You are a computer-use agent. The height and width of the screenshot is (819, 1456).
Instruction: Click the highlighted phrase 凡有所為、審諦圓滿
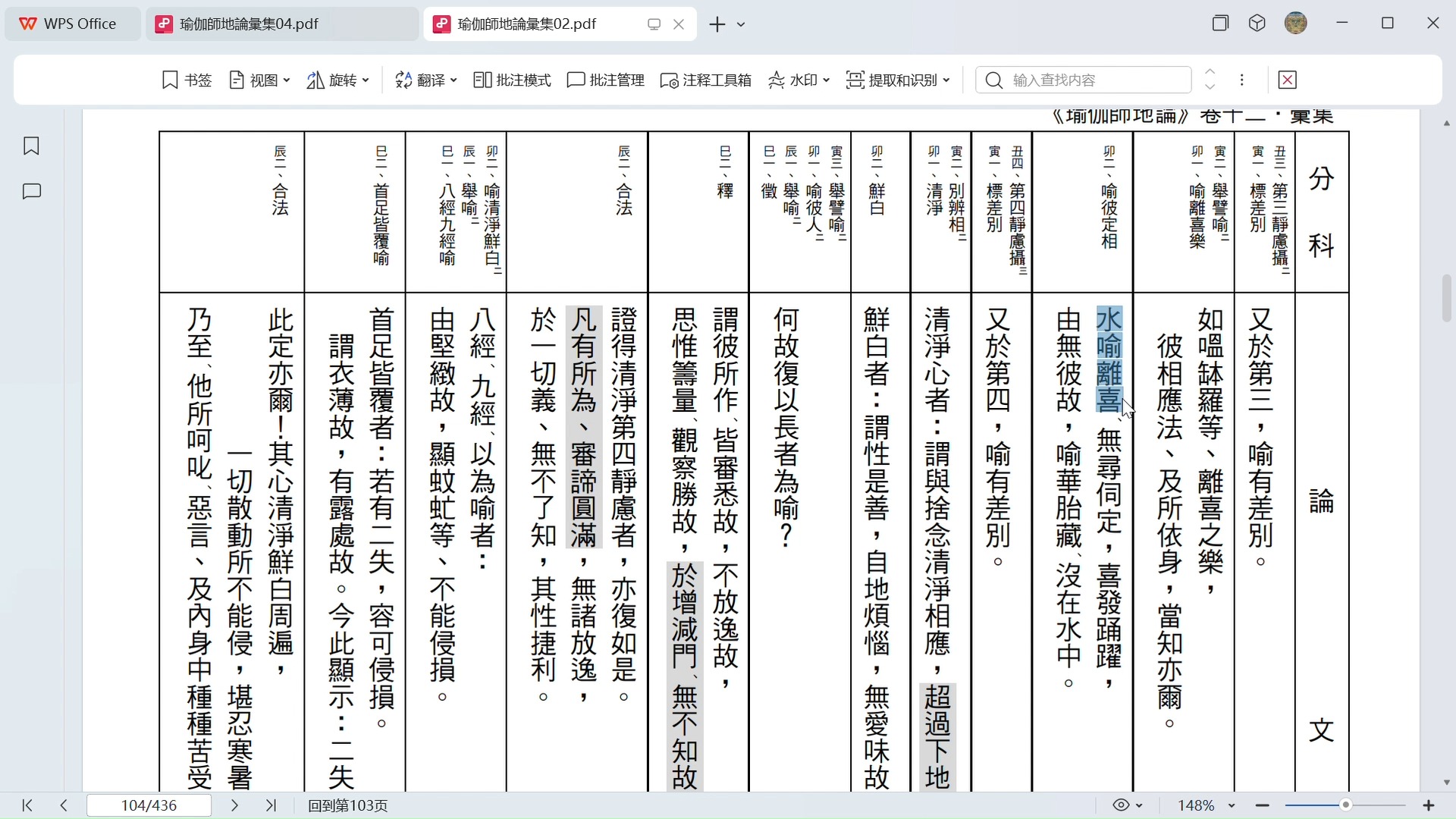tap(584, 426)
